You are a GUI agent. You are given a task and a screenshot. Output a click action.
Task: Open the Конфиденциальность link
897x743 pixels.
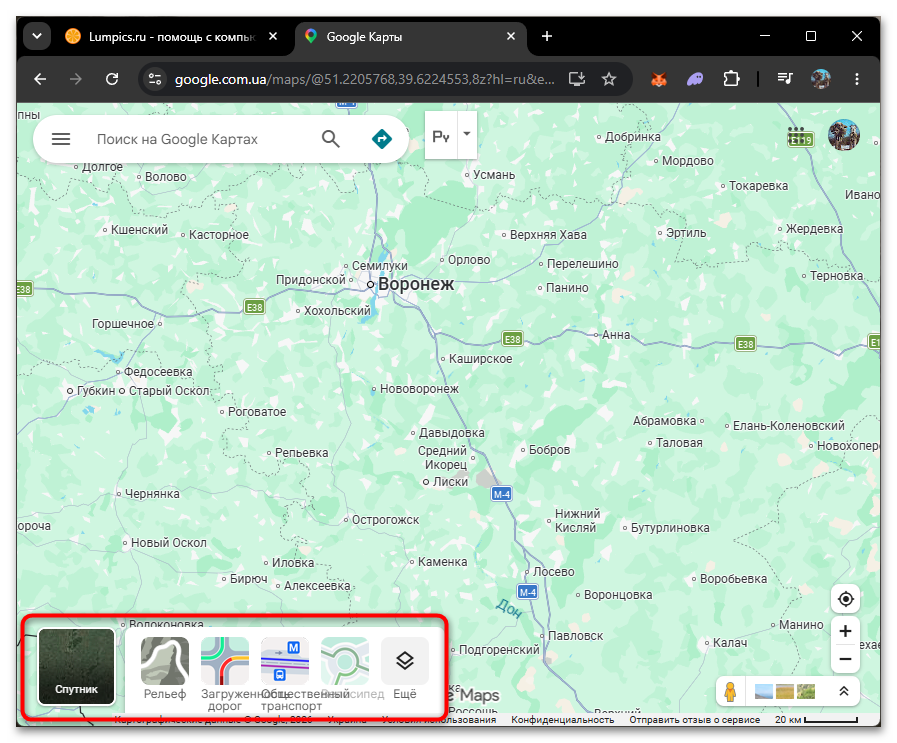click(x=563, y=720)
